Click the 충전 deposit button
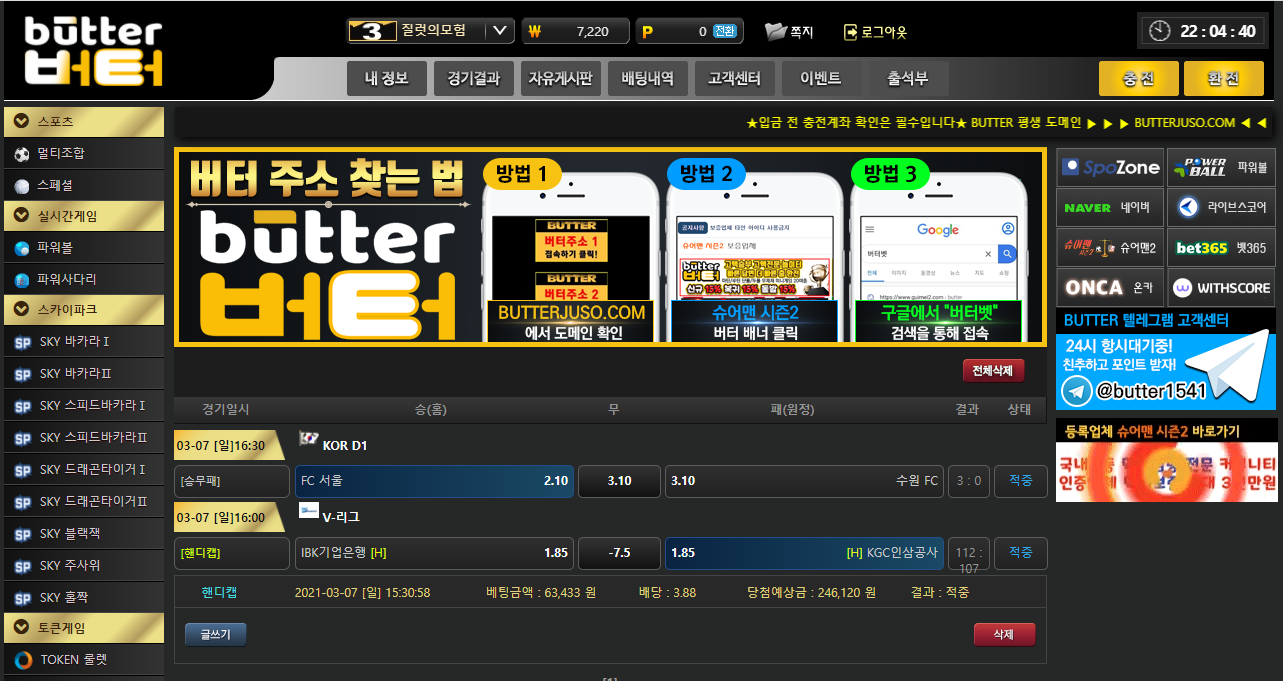1283x681 pixels. 1138,79
